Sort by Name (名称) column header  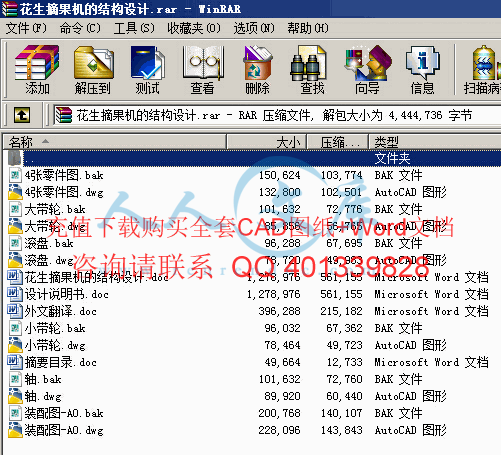pos(115,142)
